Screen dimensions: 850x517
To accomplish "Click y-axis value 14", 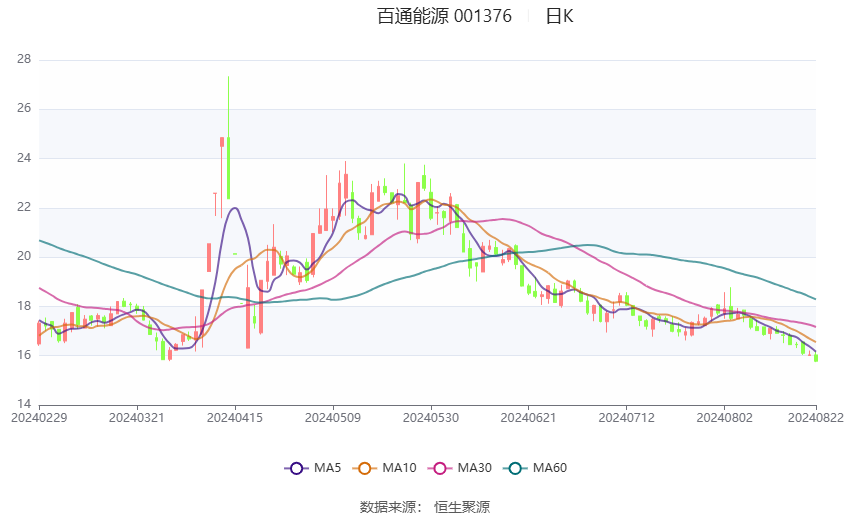I will pyautogui.click(x=24, y=404).
